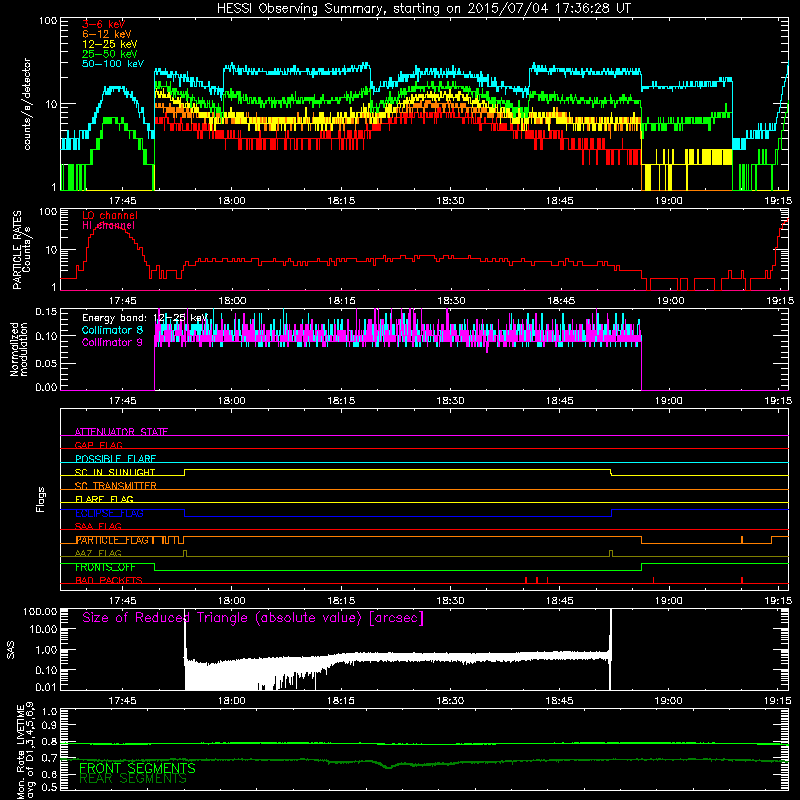
Task: Click 17:45 time label under SAS panel
Action: 122,701
